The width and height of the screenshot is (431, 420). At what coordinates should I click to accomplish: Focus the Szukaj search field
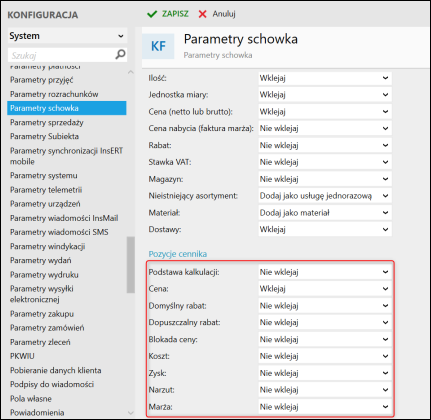tap(67, 55)
